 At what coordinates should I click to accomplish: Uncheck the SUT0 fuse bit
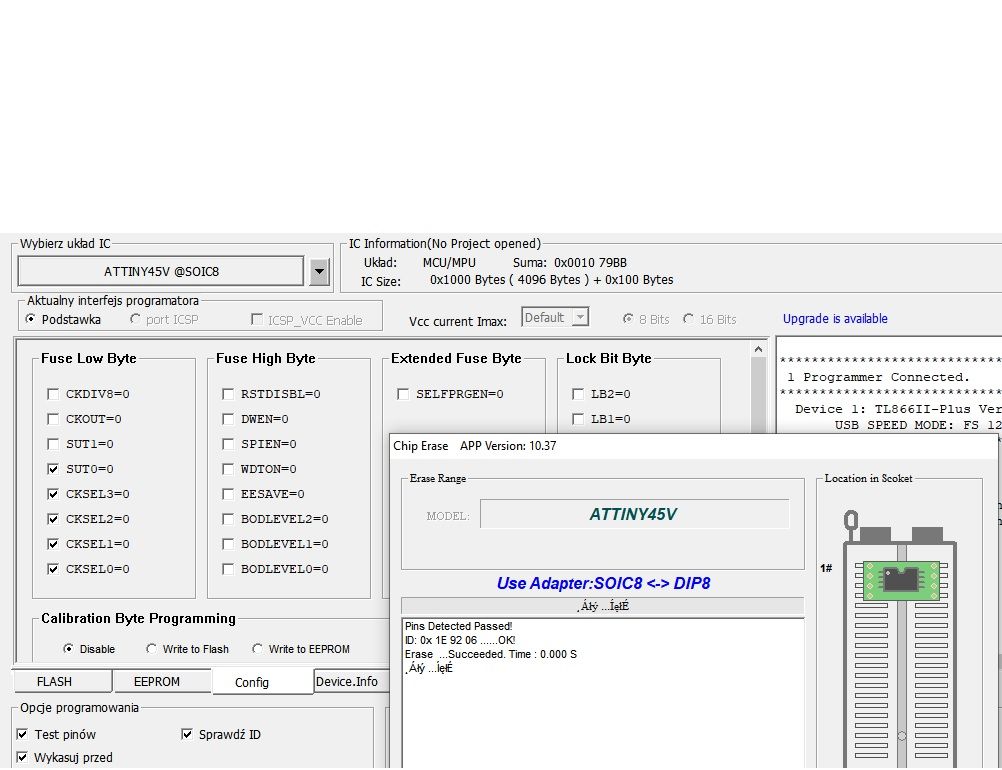pyautogui.click(x=53, y=469)
